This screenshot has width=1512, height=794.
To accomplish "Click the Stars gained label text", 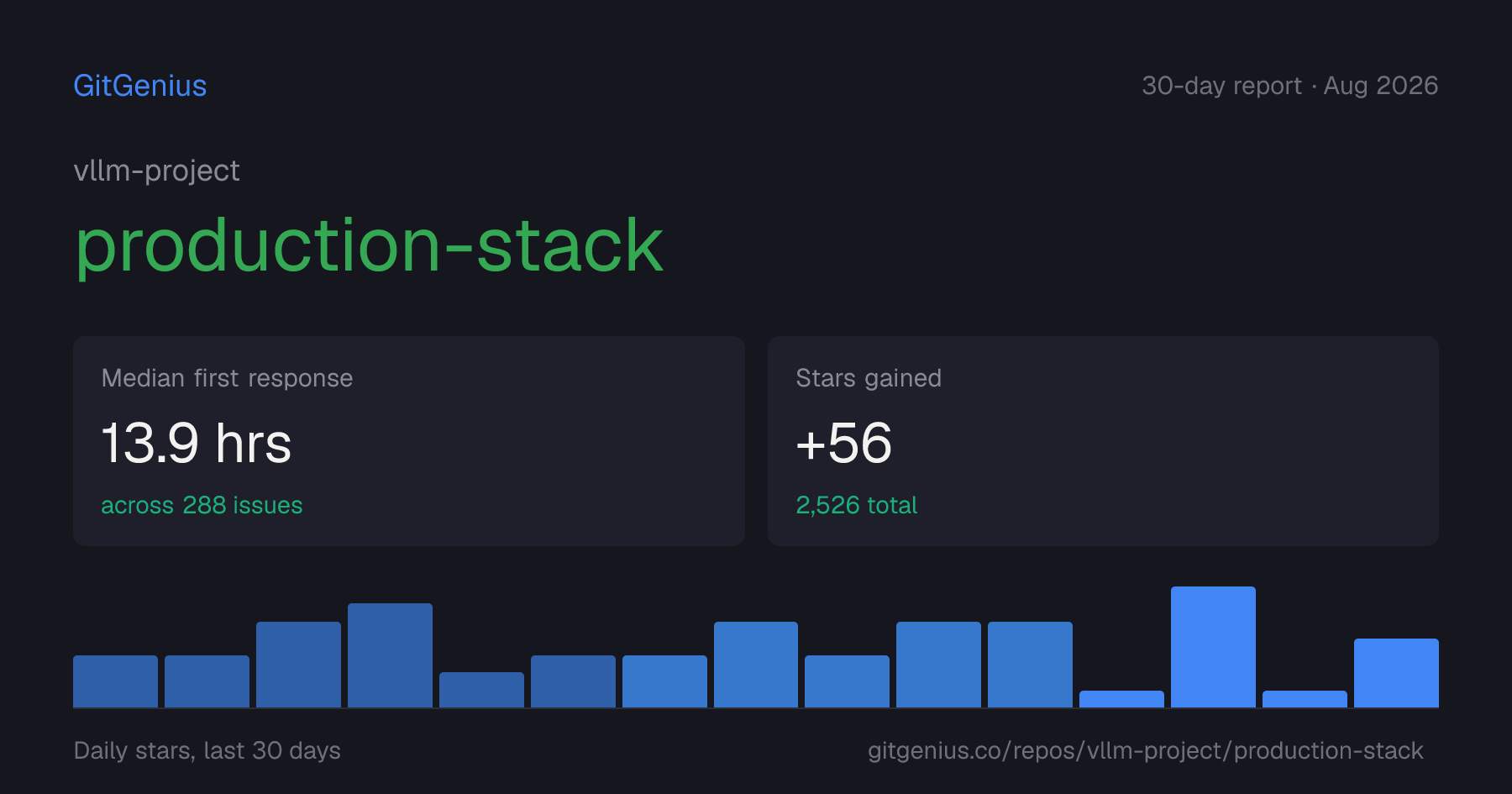I will (x=869, y=378).
